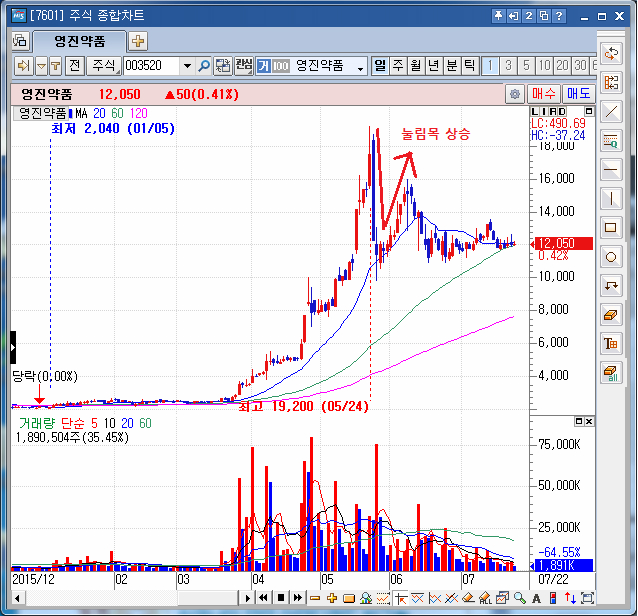Click the eraser tool in right sidebar
This screenshot has height=616, width=638.
click(611, 314)
